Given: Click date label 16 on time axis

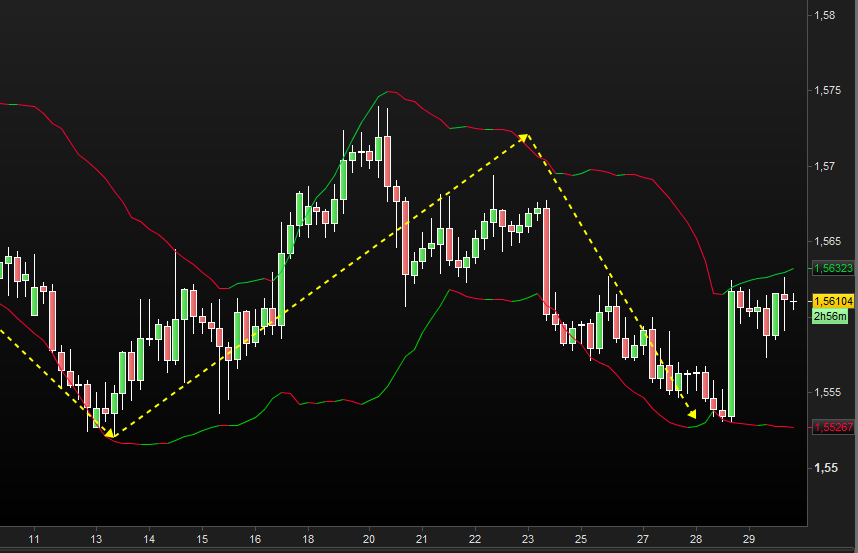Looking at the screenshot, I should point(255,539).
